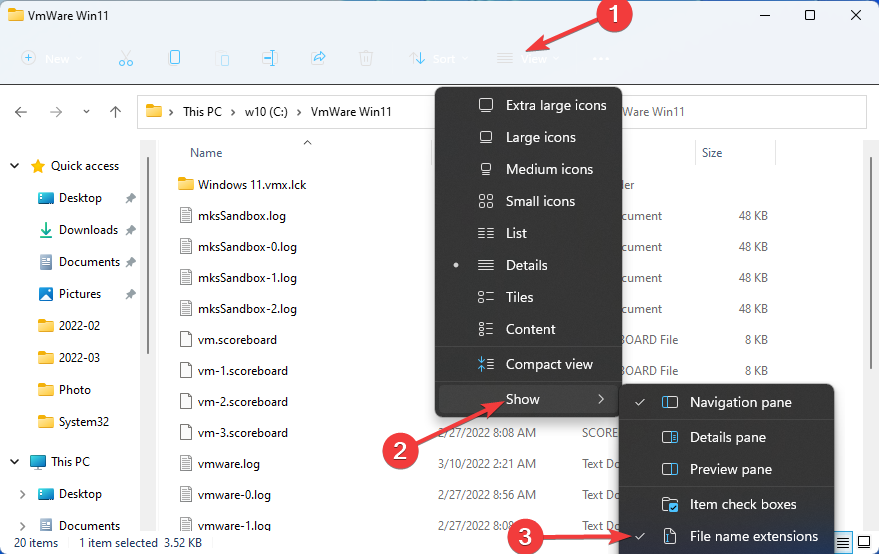The height and width of the screenshot is (554, 879).
Task: Click the Copy icon in toolbar
Action: (174, 58)
